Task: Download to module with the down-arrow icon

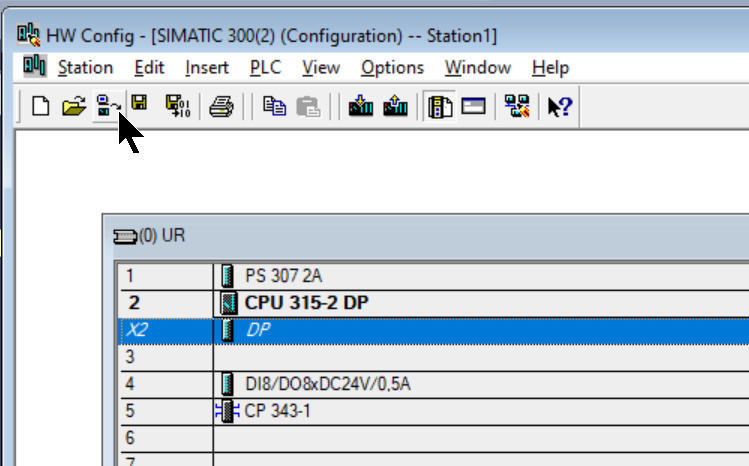Action: pos(361,106)
